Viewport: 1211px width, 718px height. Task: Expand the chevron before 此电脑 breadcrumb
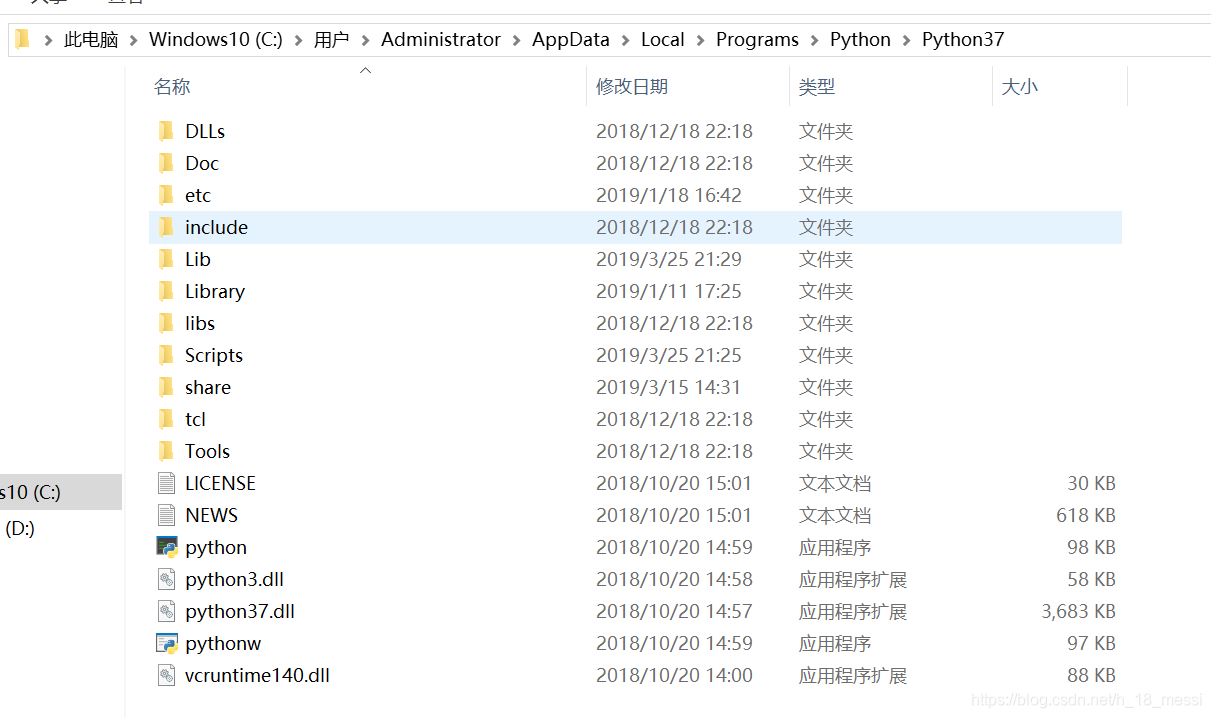(x=48, y=40)
